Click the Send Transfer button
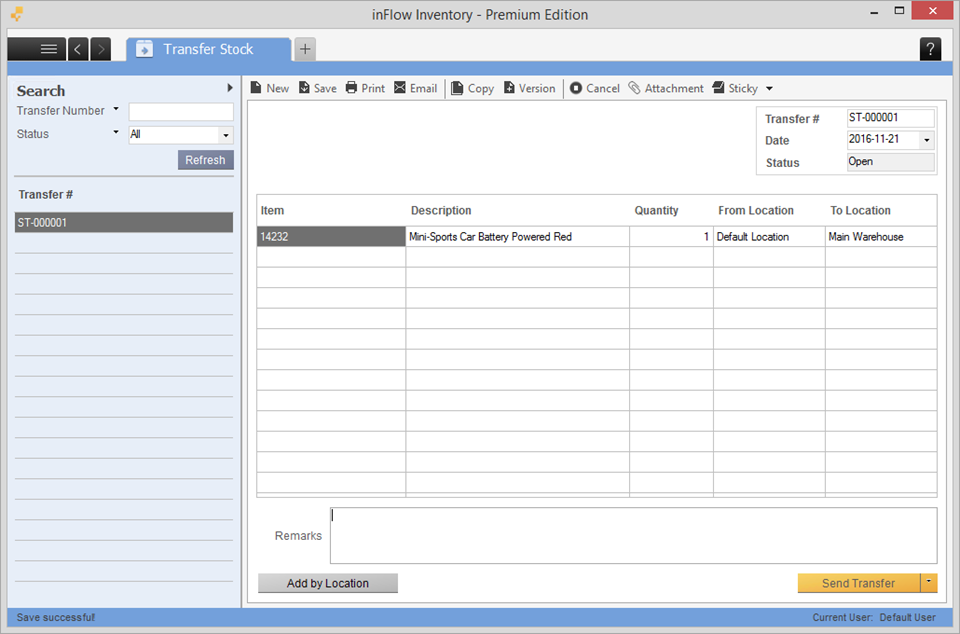Screen dimensions: 960x634 click(858, 583)
